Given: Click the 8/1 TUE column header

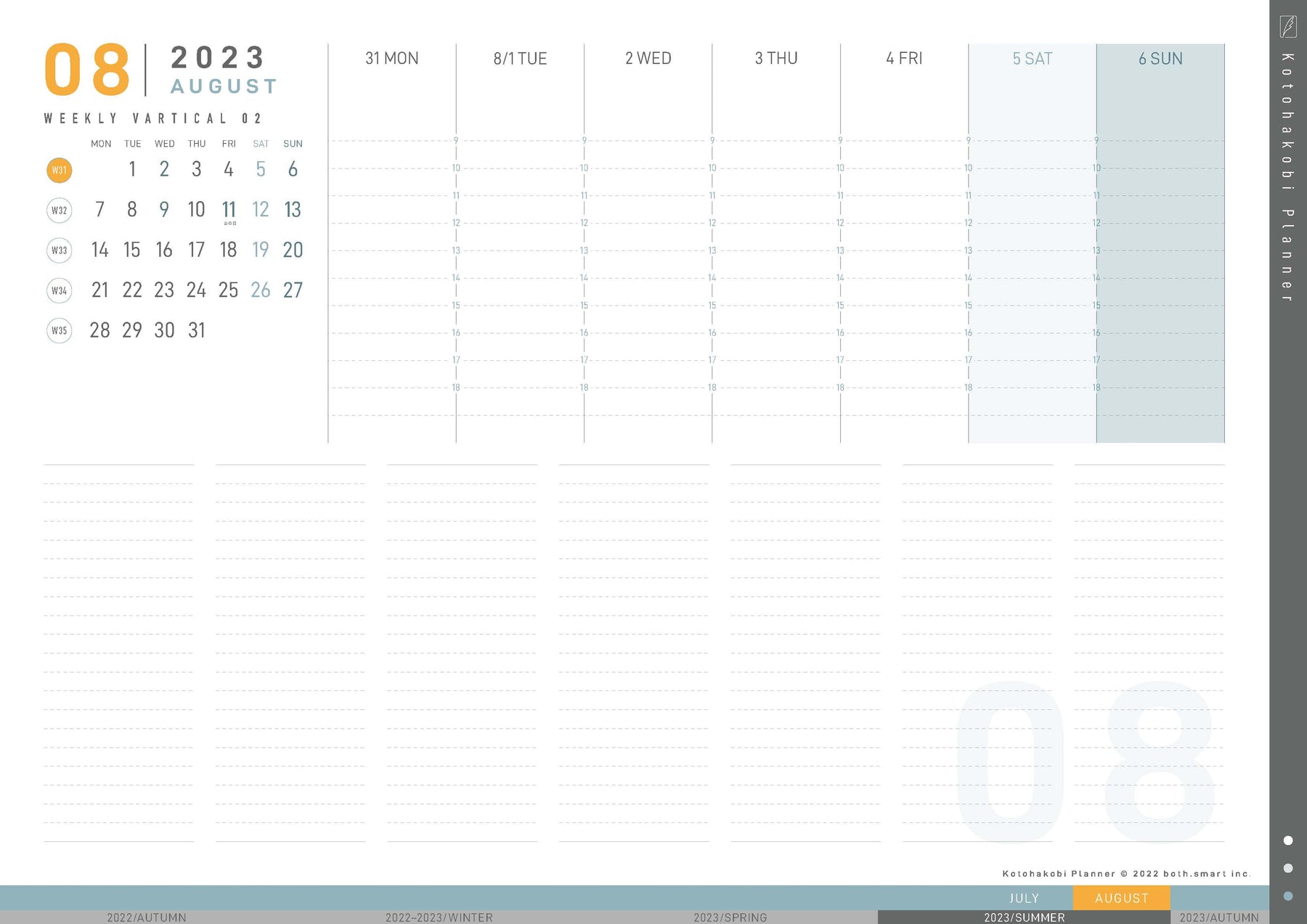Looking at the screenshot, I should [x=520, y=59].
